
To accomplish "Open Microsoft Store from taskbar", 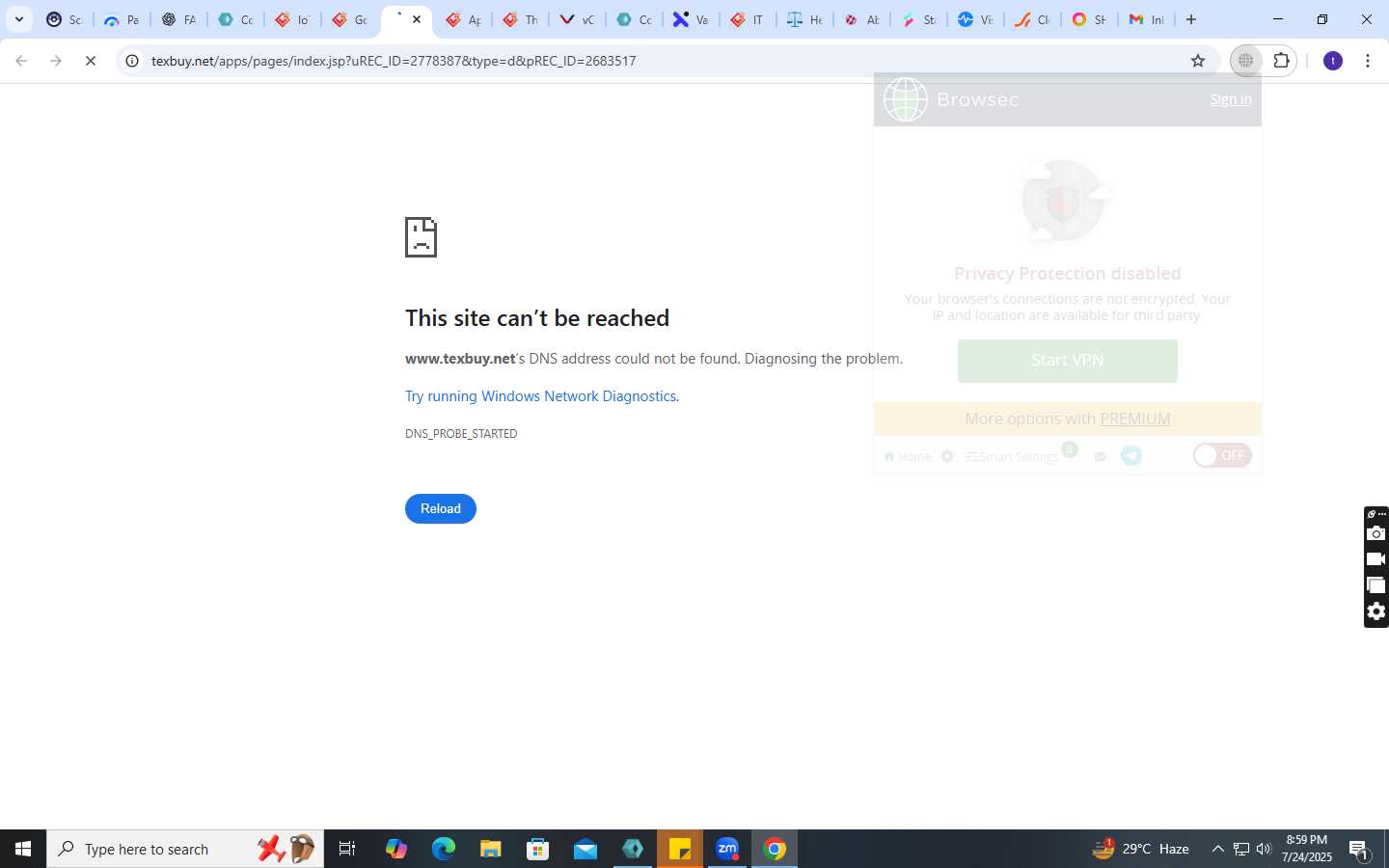I will pos(538,849).
